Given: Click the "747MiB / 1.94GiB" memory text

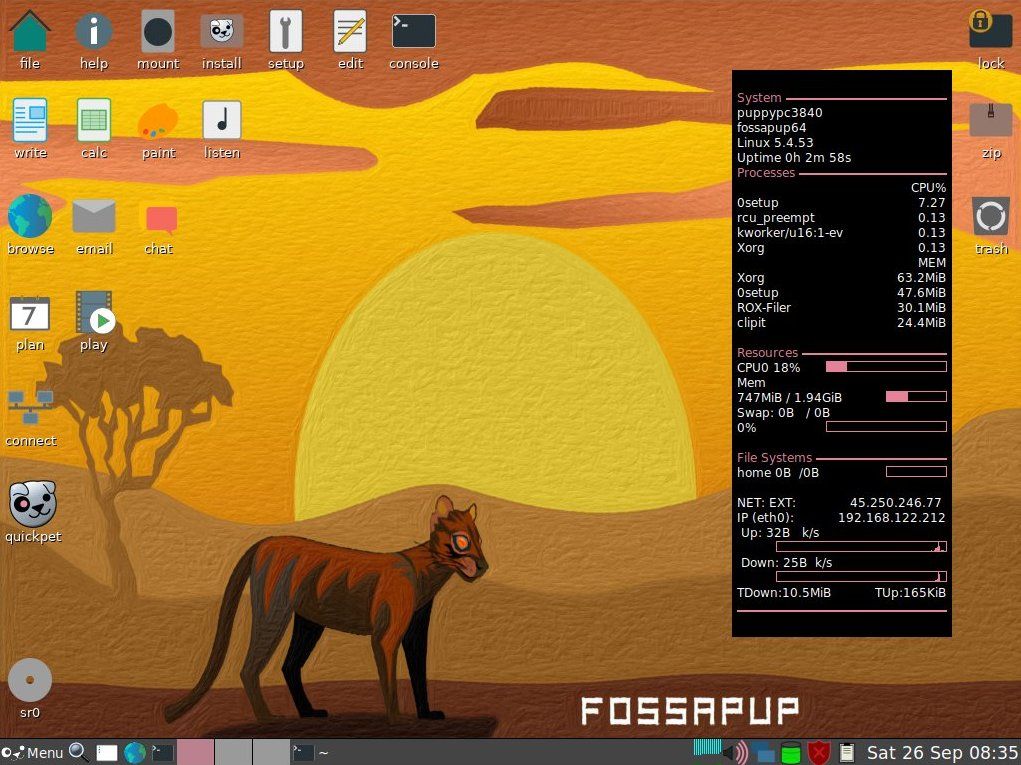Looking at the screenshot, I should 789,397.
